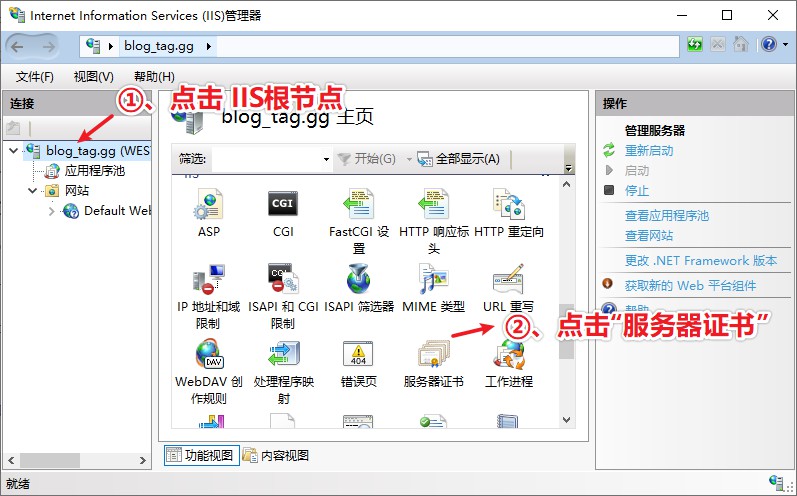The height and width of the screenshot is (496, 797).
Task: Expand the Default Web site node
Action: coord(52,211)
